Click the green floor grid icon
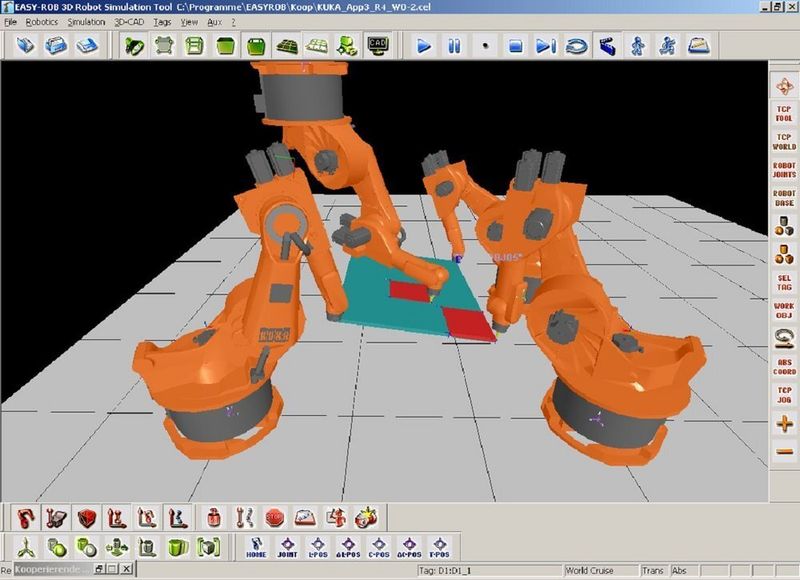Image resolution: width=800 pixels, height=580 pixels. (287, 46)
